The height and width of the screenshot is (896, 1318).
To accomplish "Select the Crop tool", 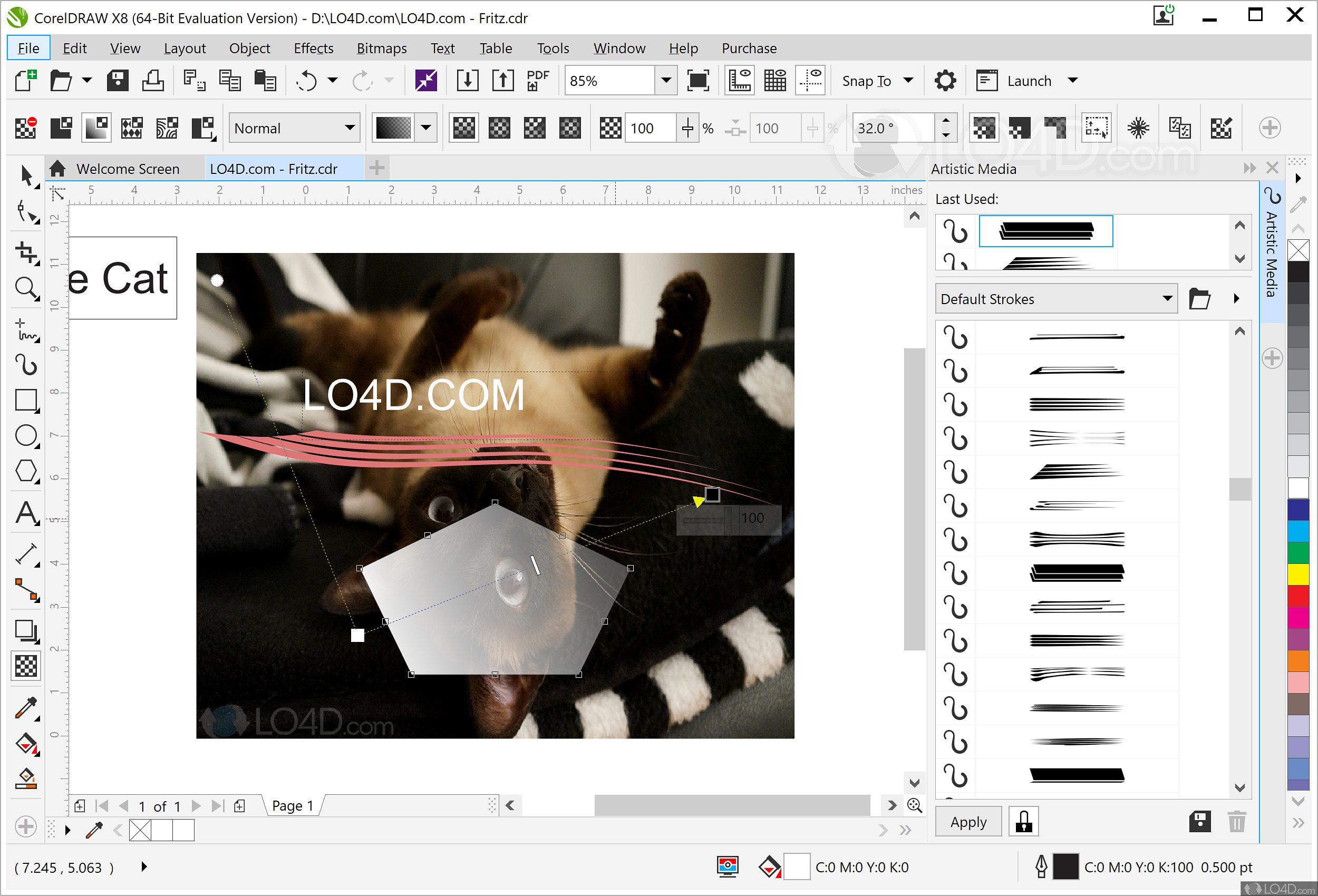I will 25,252.
